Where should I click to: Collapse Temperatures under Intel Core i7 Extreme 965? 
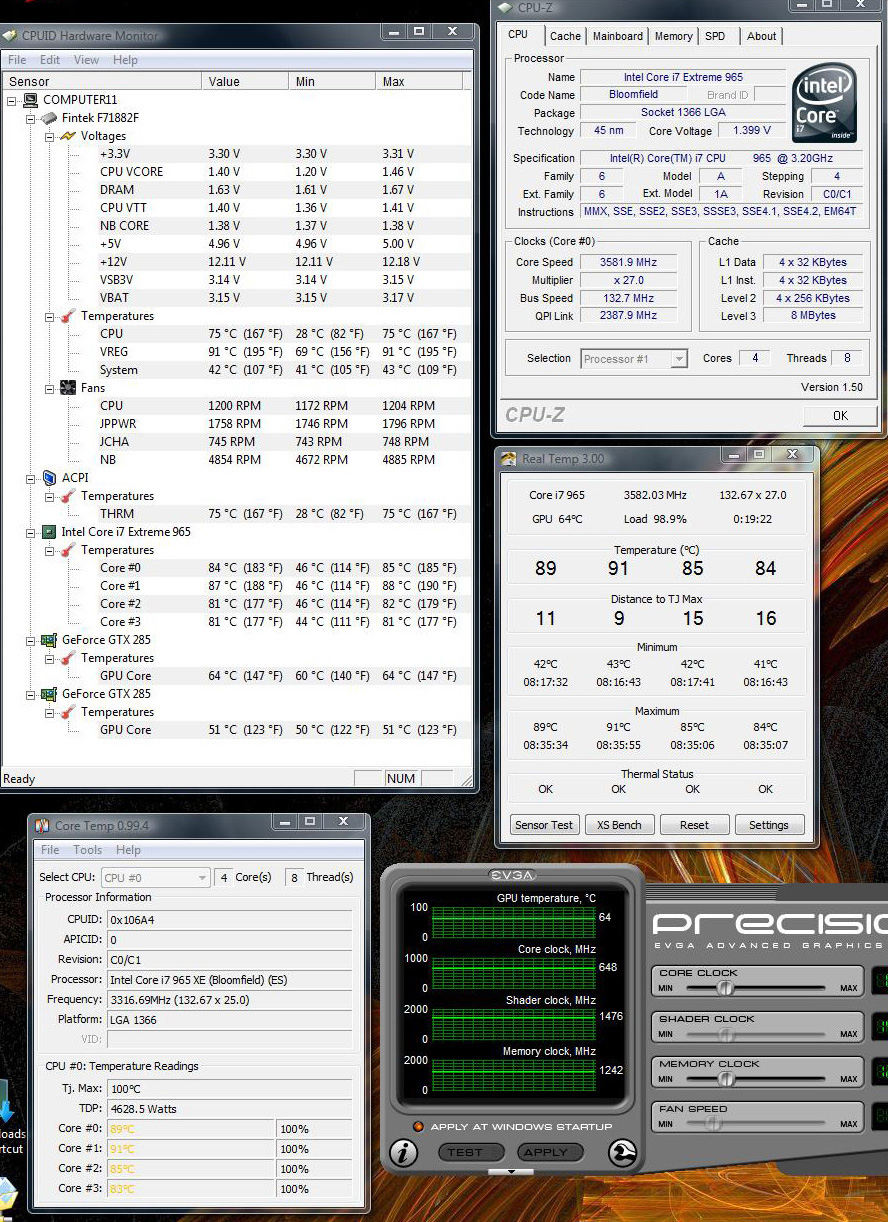49,550
